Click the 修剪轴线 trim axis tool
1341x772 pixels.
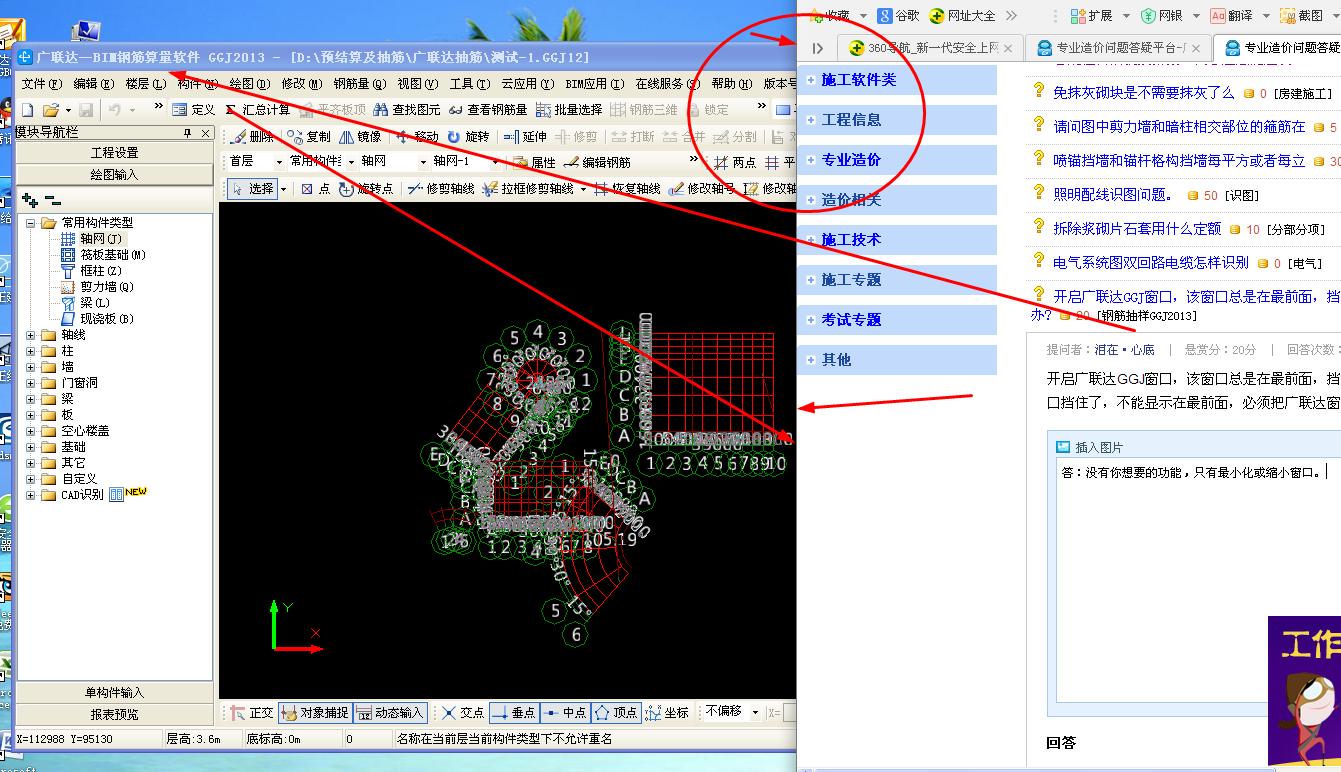point(440,188)
